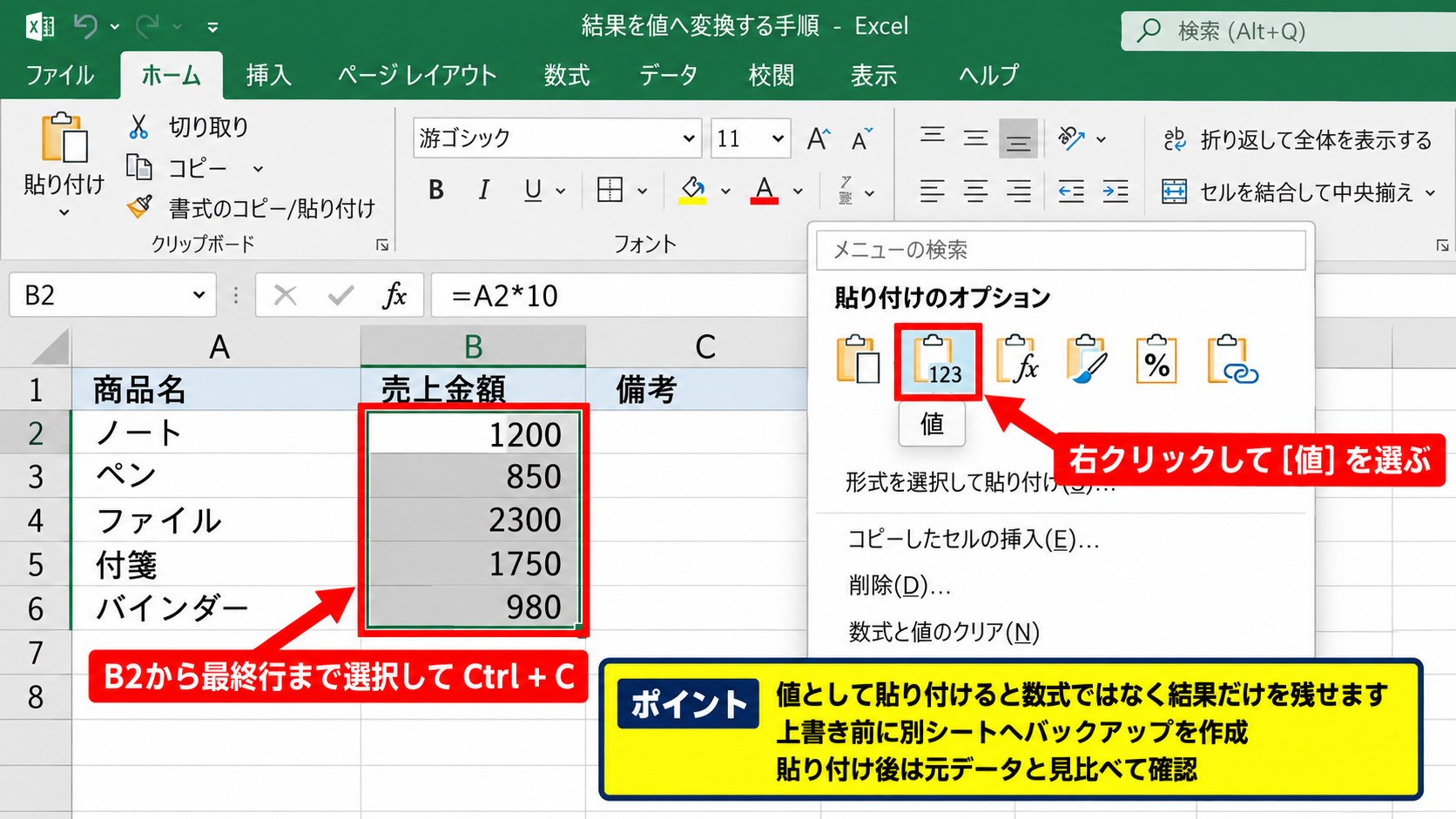Image resolution: width=1456 pixels, height=819 pixels.
Task: Choose the Paste Link chain option
Action: point(1231,360)
